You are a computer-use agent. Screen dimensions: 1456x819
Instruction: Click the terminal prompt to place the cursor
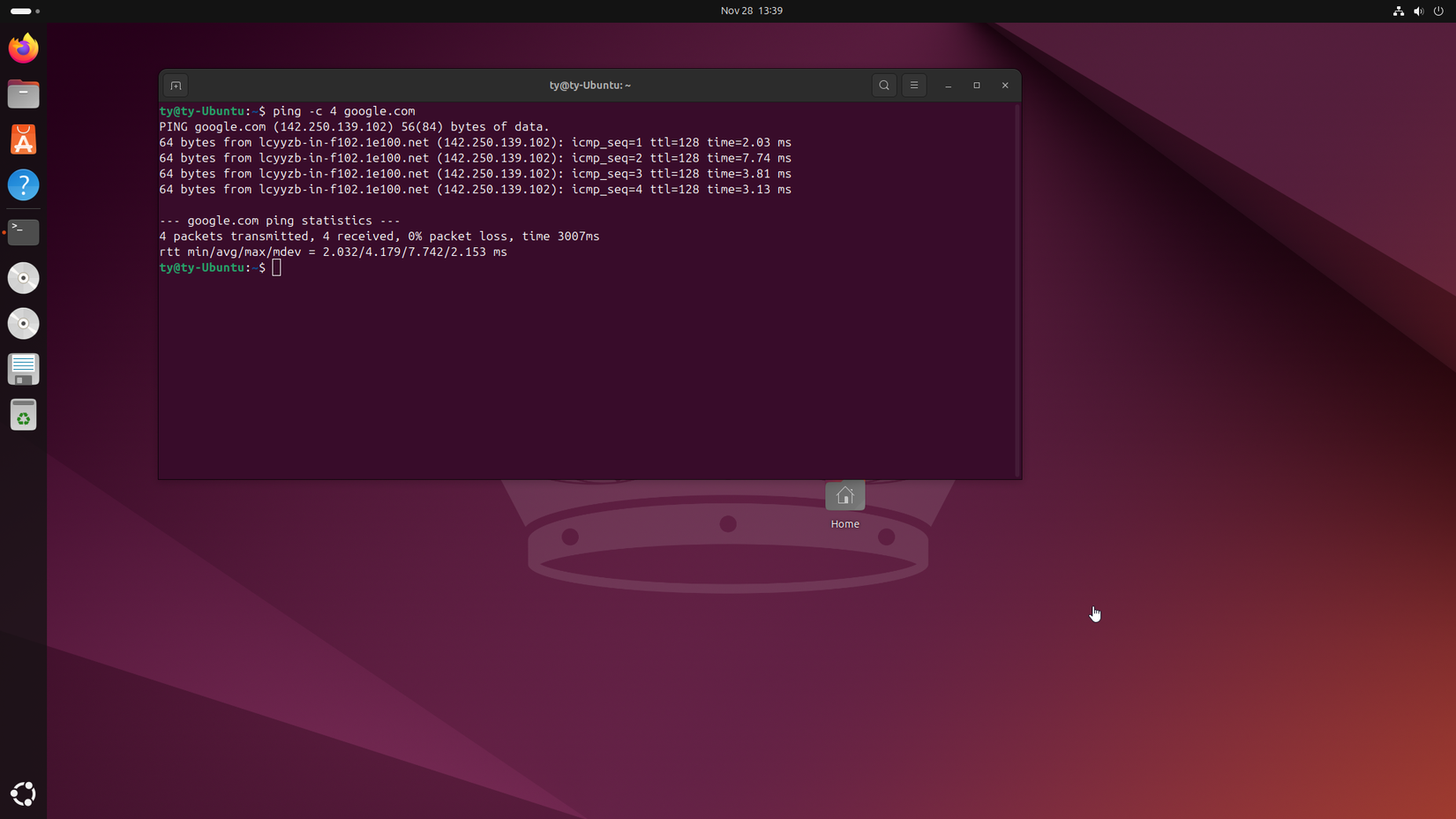click(x=276, y=267)
